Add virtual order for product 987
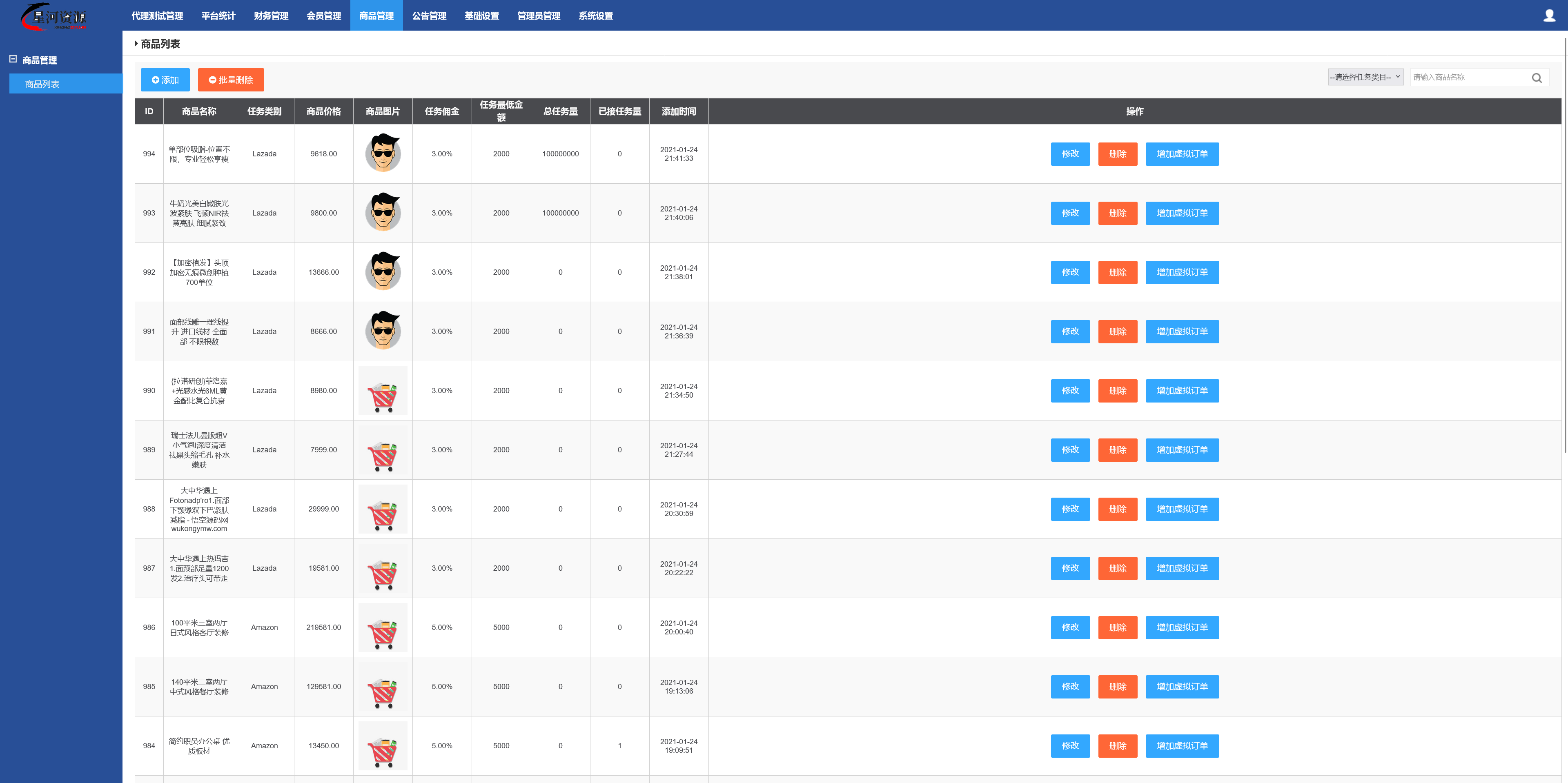The width and height of the screenshot is (1568, 783). pos(1182,568)
